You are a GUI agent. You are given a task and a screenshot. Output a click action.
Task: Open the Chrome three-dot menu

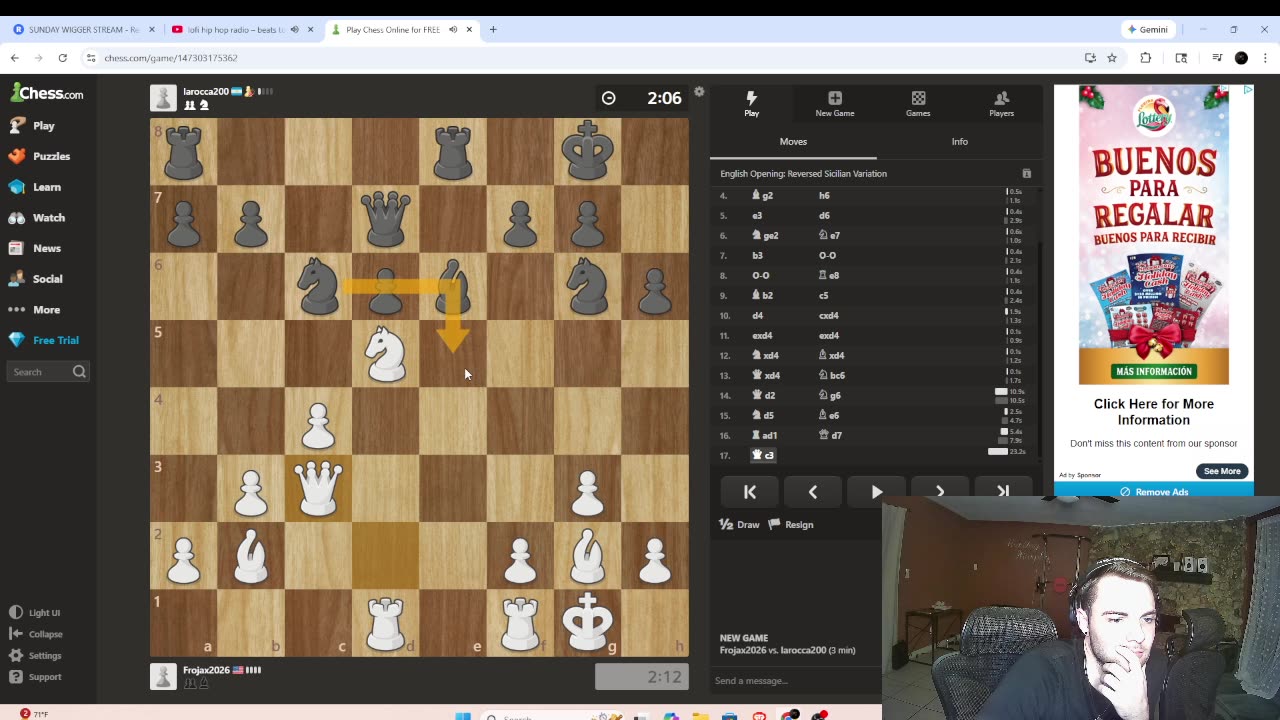click(x=1265, y=58)
